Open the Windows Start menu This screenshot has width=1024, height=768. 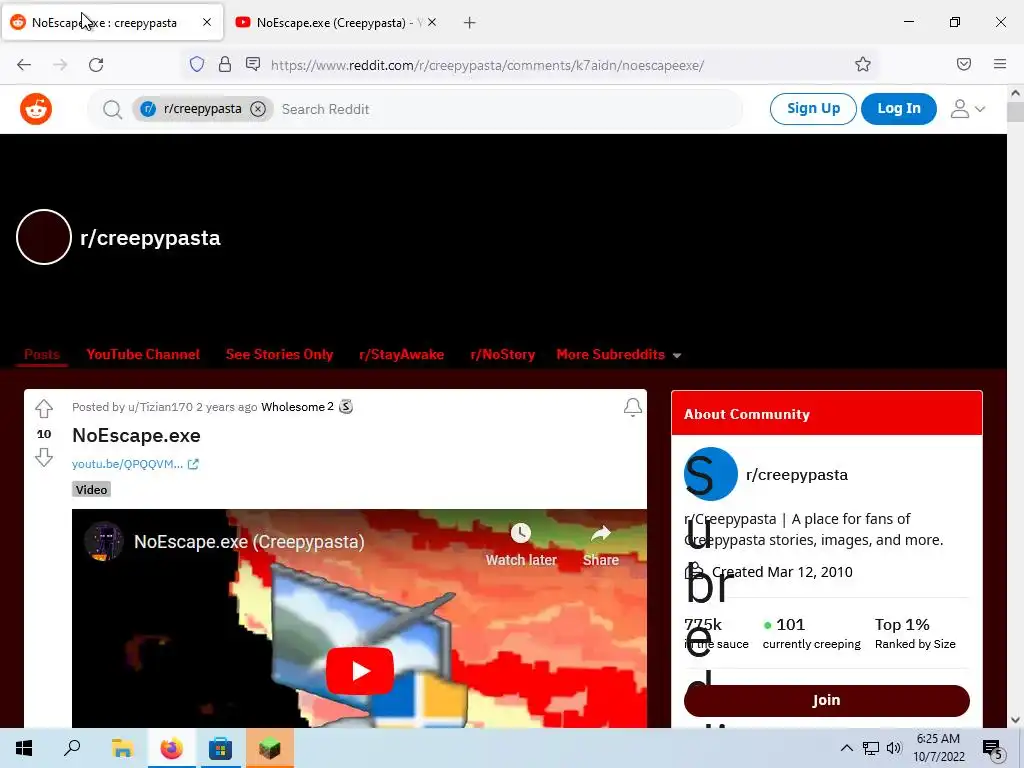24,748
